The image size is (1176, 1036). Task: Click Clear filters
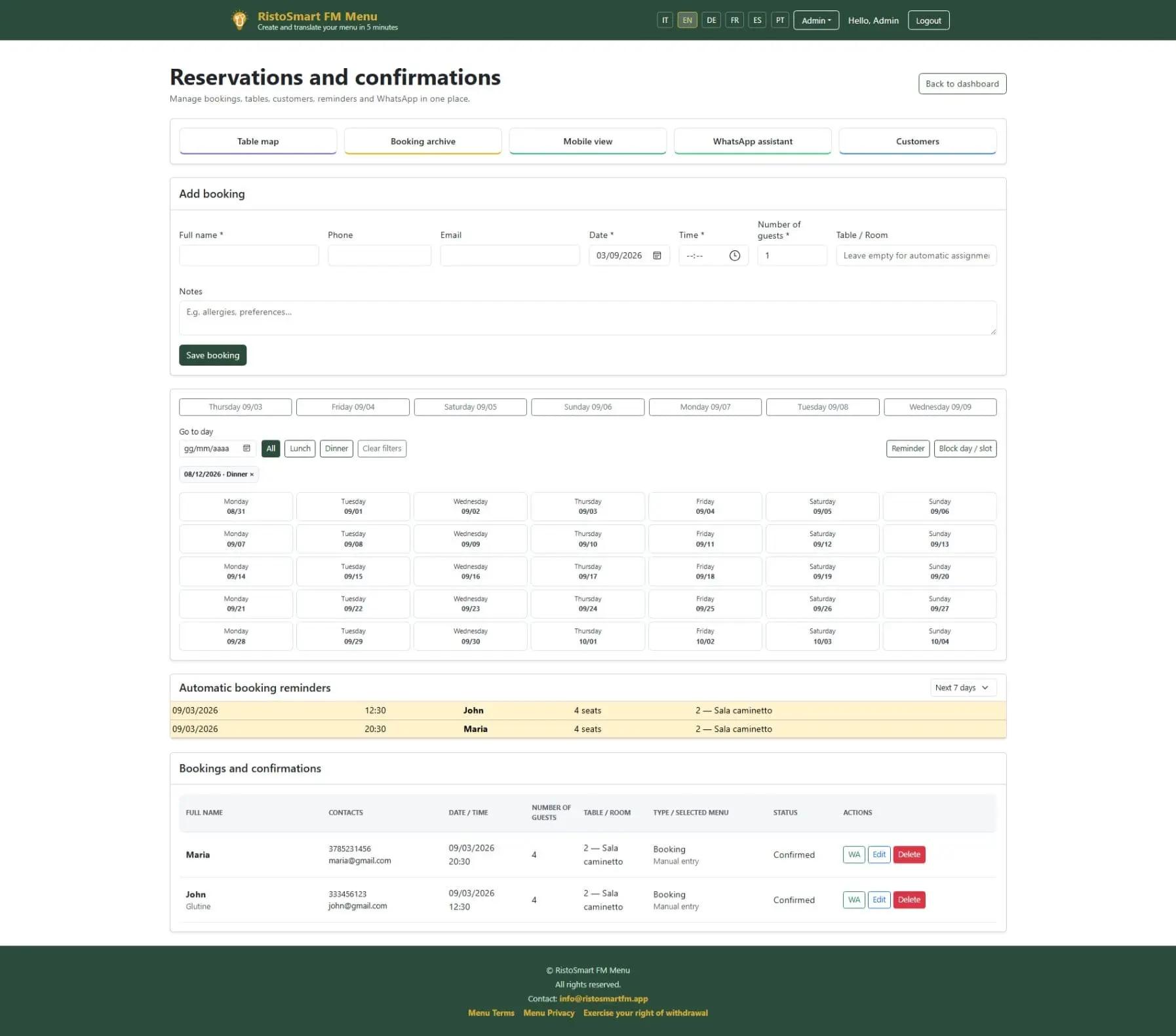[x=382, y=448]
